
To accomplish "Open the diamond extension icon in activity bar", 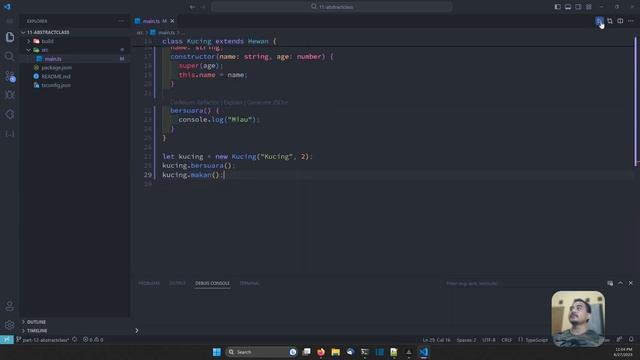I will point(10,114).
